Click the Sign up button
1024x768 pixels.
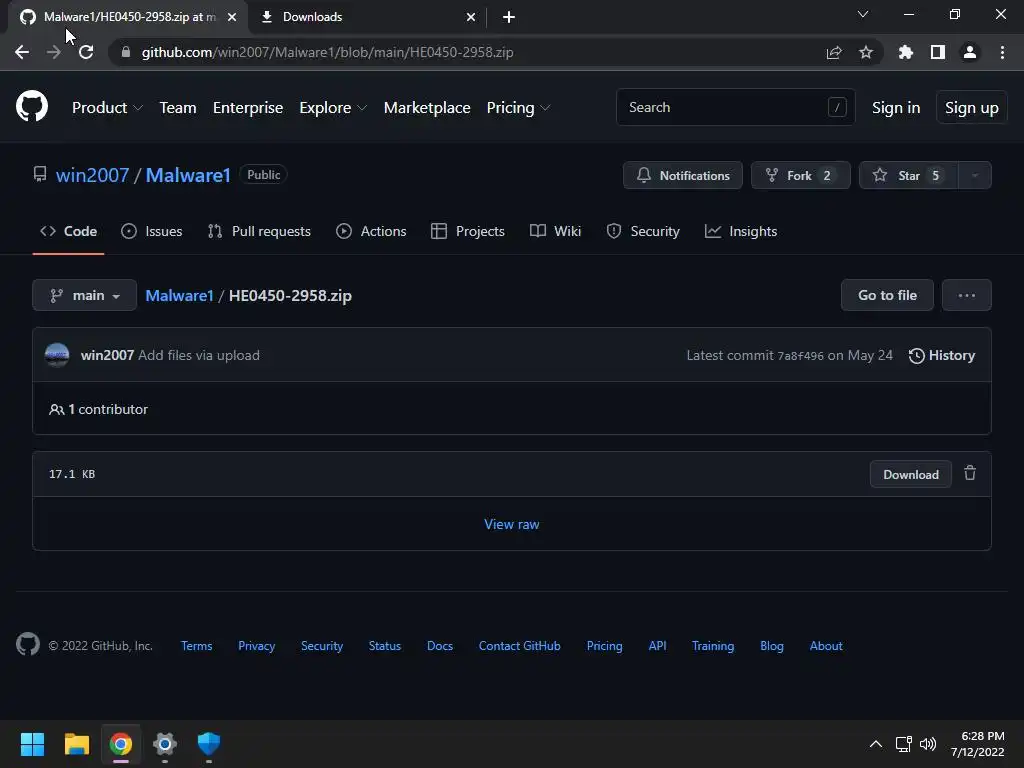[x=972, y=108]
